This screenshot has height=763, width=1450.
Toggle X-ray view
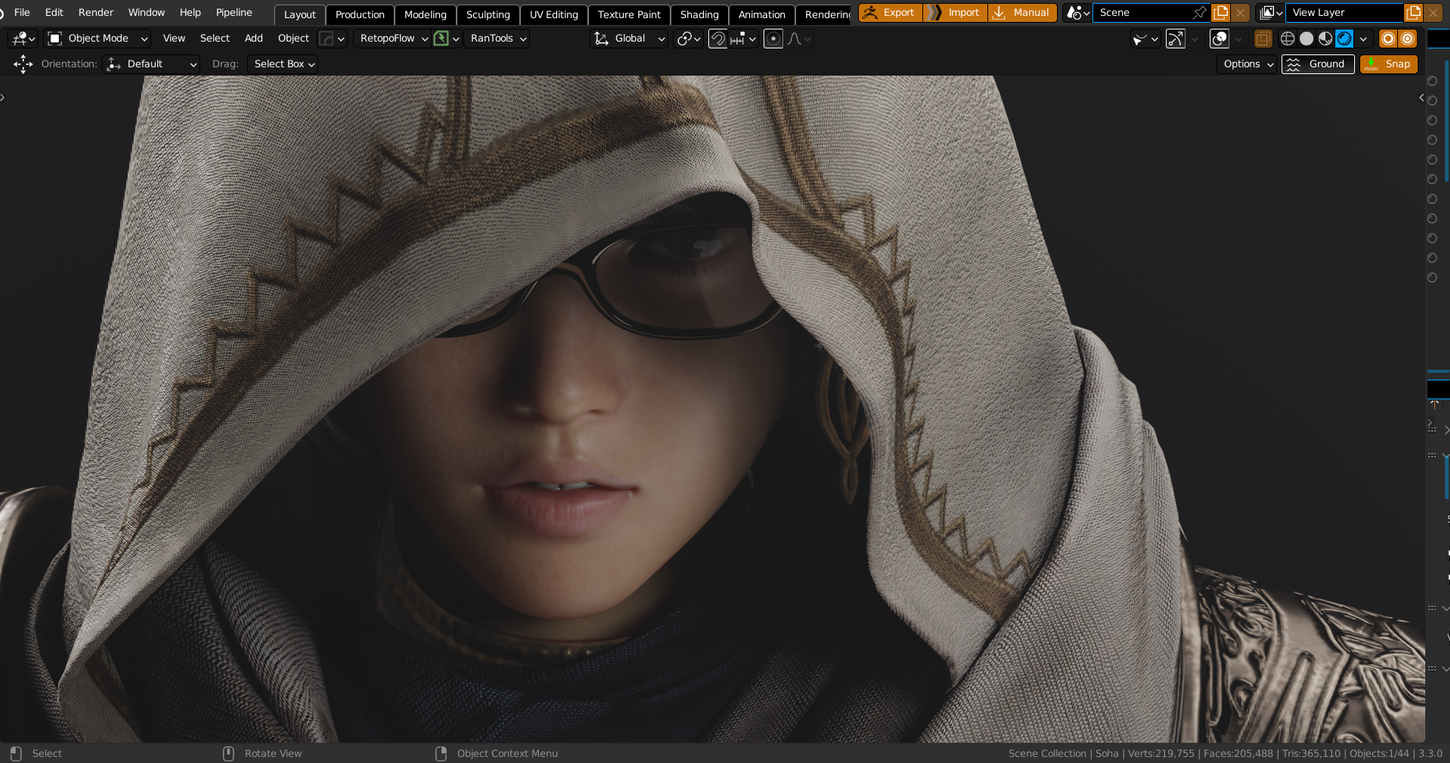coord(1263,38)
